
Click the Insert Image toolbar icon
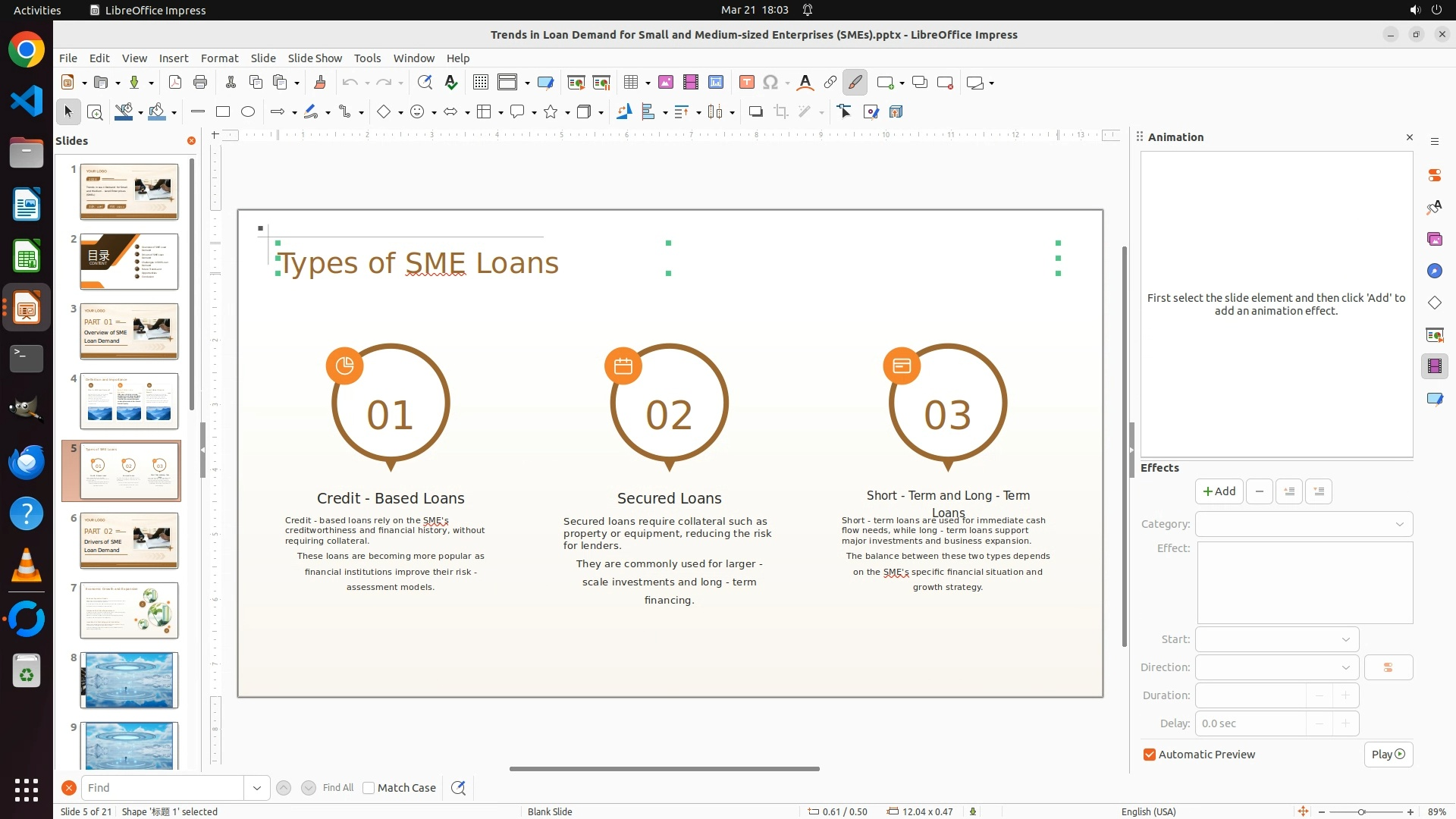point(666,83)
